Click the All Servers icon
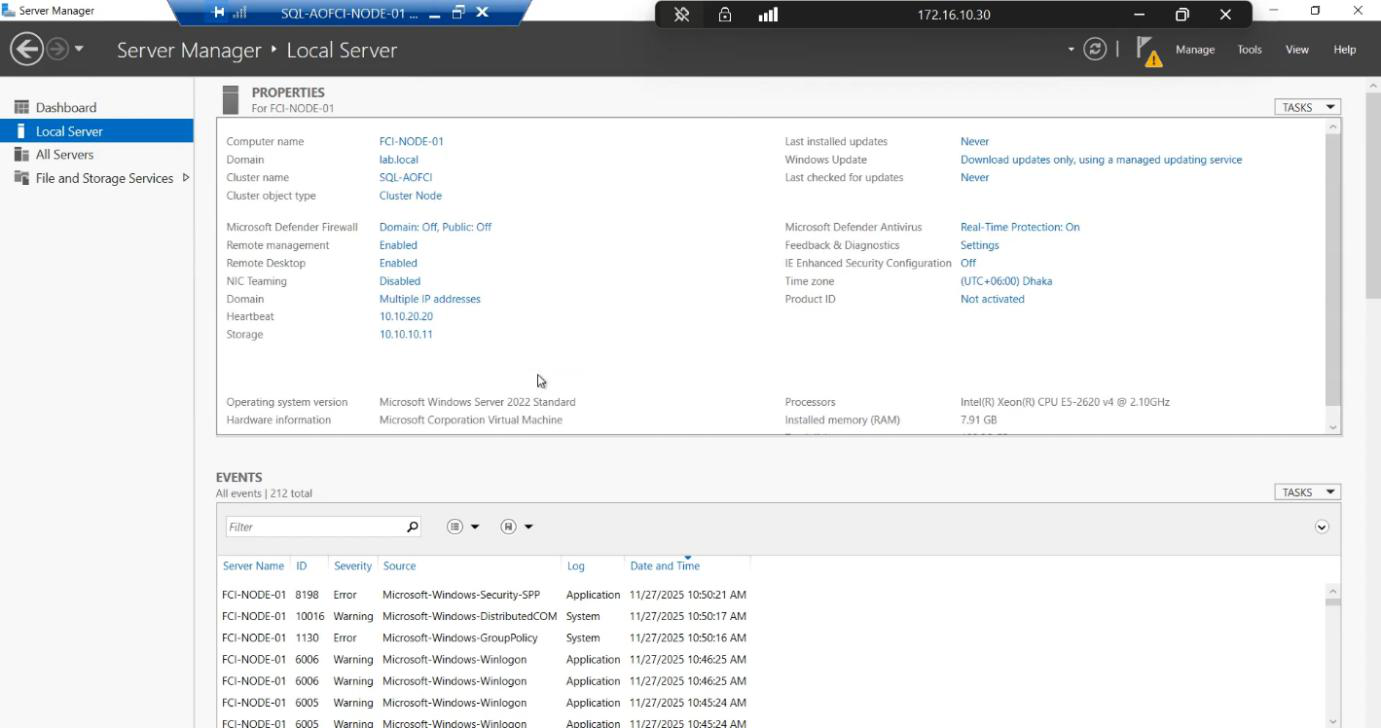 point(21,154)
